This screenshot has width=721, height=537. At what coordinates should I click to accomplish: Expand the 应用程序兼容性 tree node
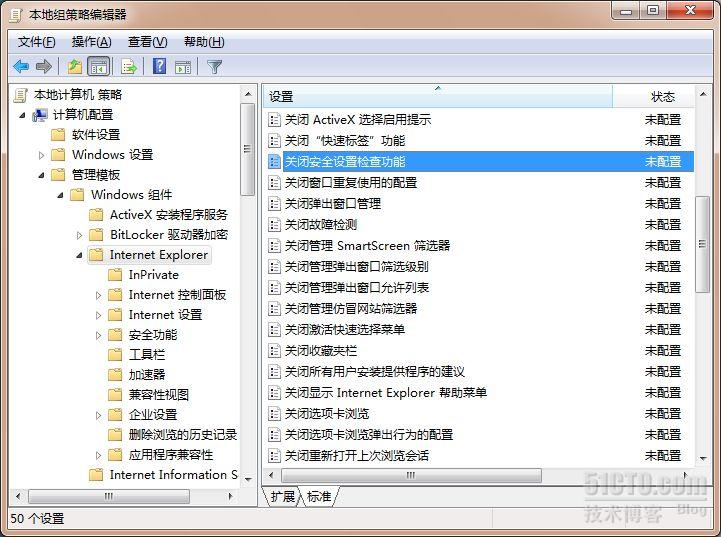[98, 455]
